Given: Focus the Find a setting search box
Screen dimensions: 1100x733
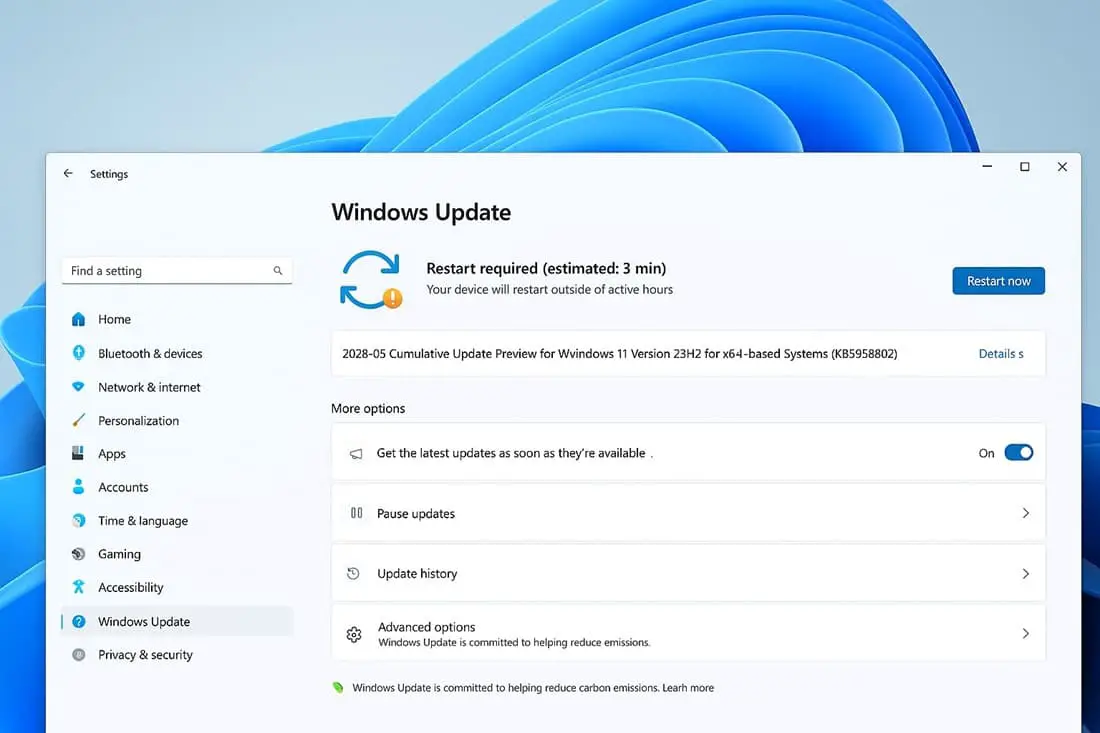Looking at the screenshot, I should point(177,271).
